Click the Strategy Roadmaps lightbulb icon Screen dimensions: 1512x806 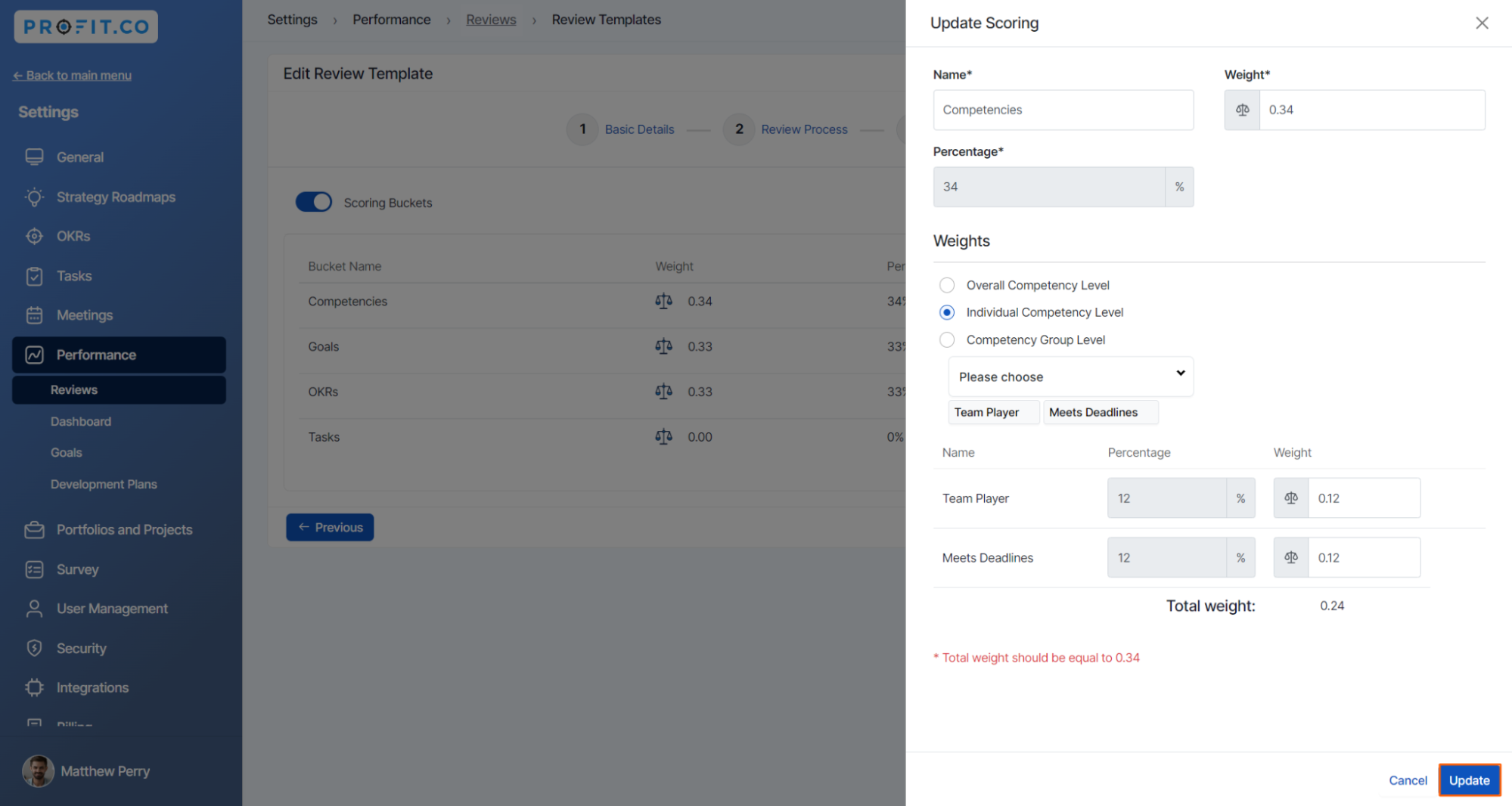[x=34, y=197]
